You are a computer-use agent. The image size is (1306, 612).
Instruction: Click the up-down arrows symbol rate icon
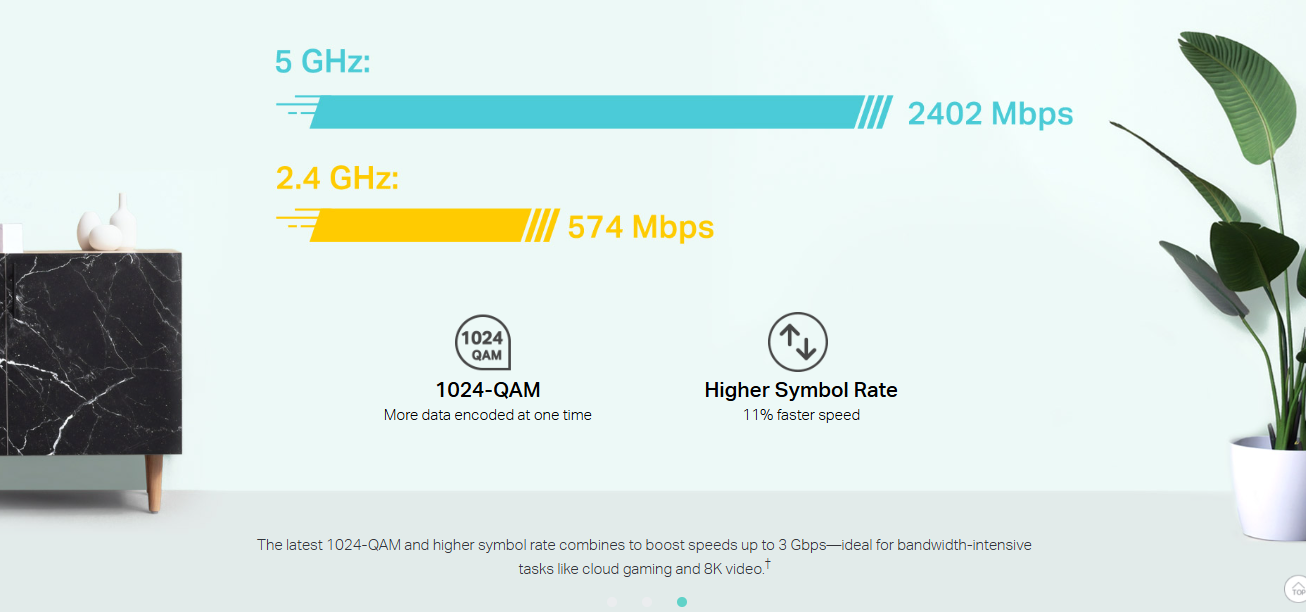click(798, 343)
